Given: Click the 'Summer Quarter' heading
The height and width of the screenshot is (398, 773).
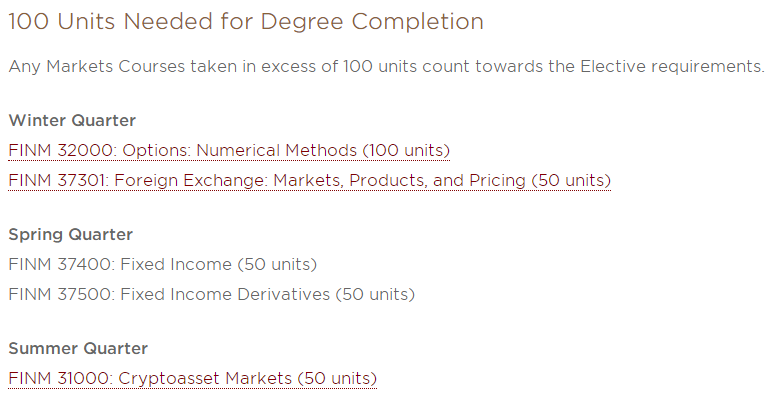Looking at the screenshot, I should [x=78, y=348].
